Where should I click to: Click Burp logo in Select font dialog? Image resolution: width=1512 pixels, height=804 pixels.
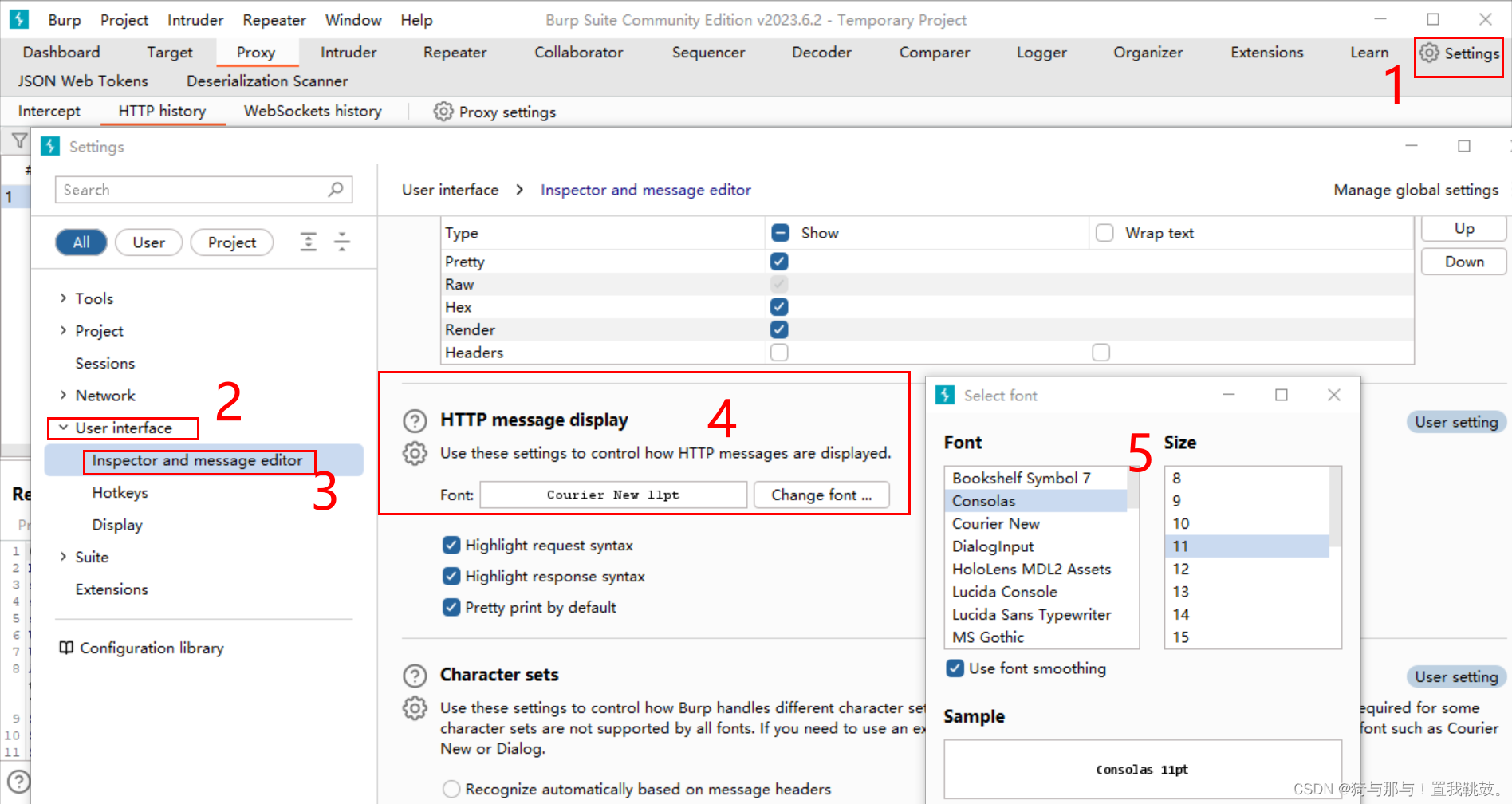coord(945,395)
